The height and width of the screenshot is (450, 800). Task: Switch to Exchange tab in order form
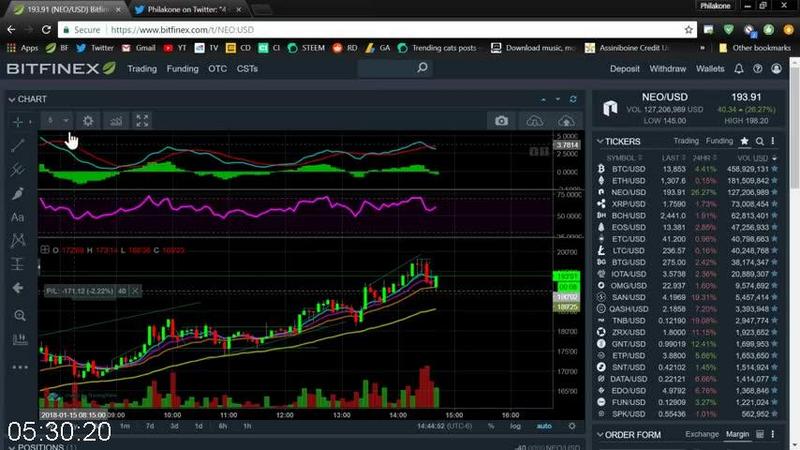pyautogui.click(x=702, y=434)
